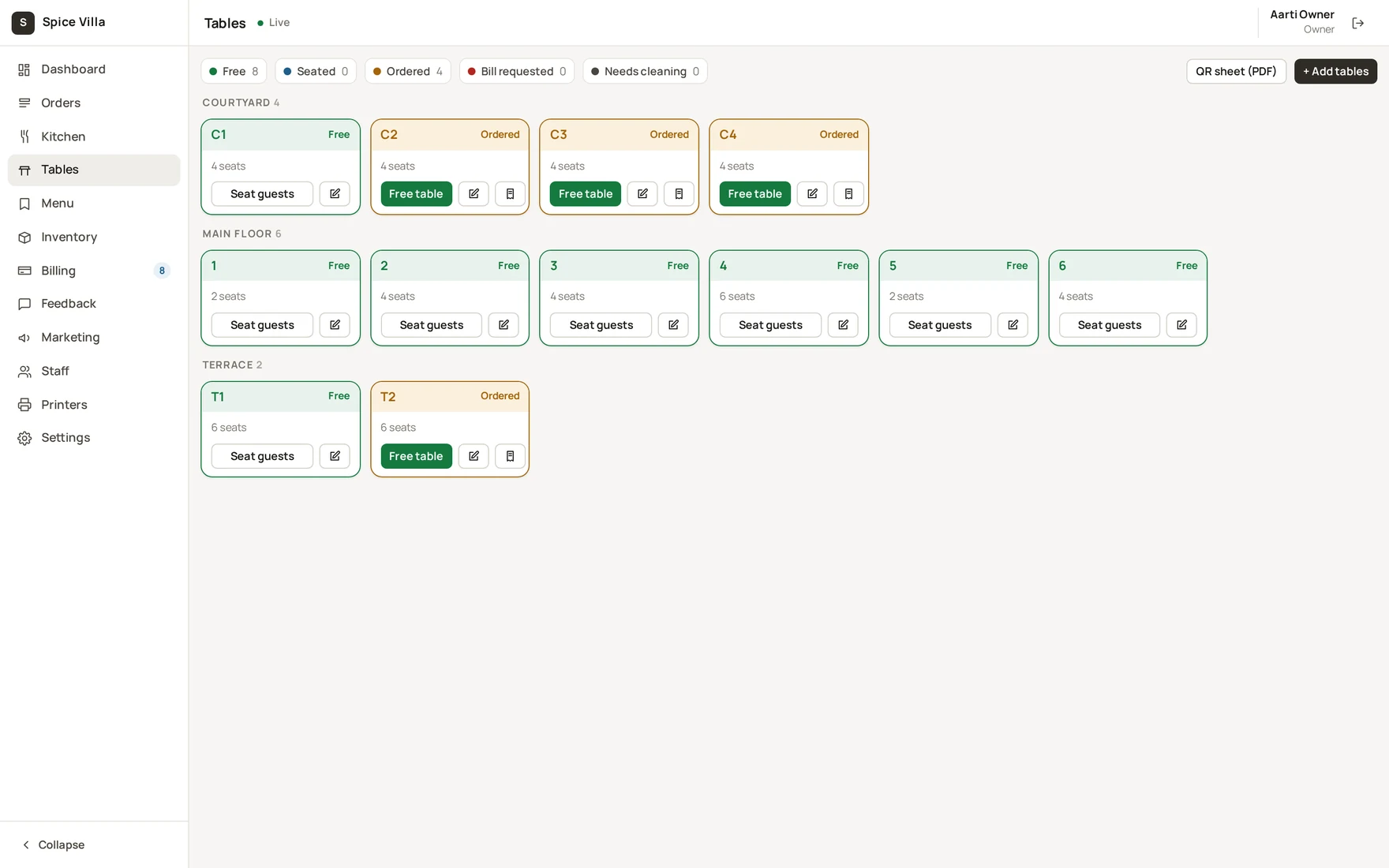Edit Main Floor table 3 via pencil icon

[673, 325]
